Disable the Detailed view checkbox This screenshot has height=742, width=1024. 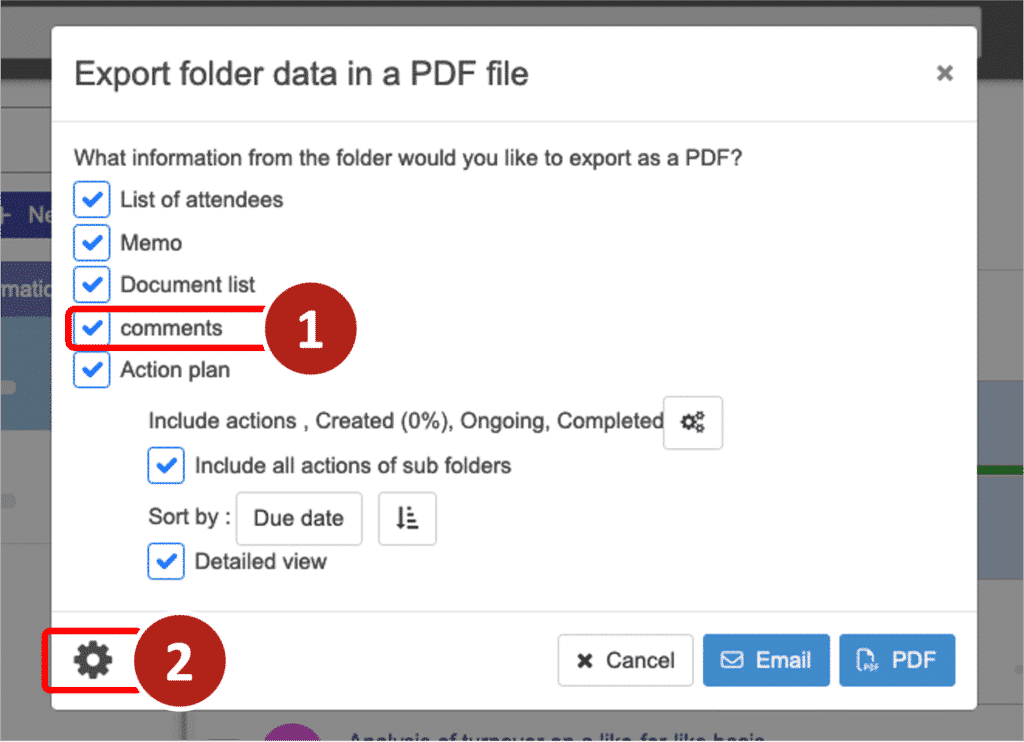click(166, 561)
